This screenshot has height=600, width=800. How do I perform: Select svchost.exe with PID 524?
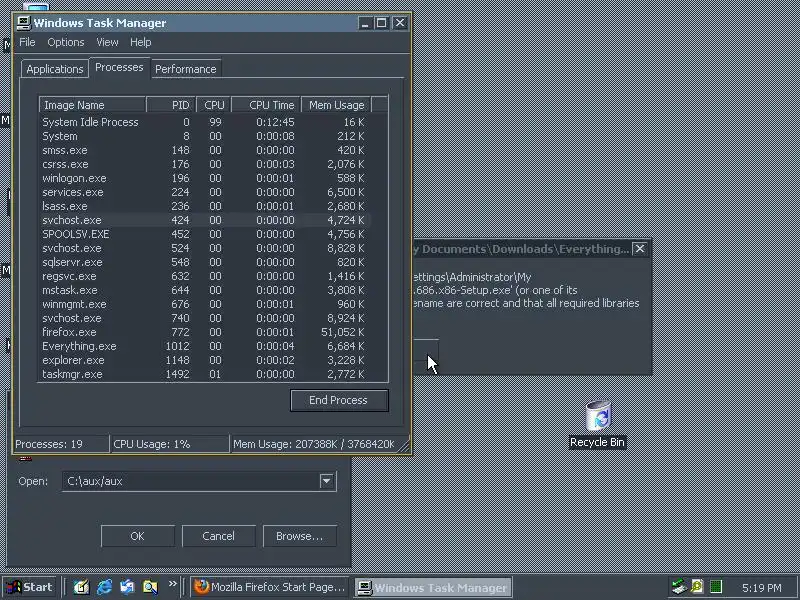pos(205,248)
